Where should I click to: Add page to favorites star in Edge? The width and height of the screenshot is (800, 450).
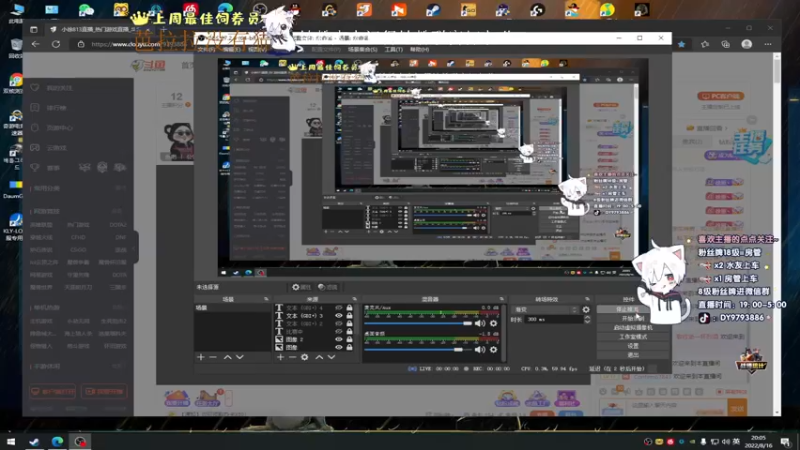click(682, 44)
